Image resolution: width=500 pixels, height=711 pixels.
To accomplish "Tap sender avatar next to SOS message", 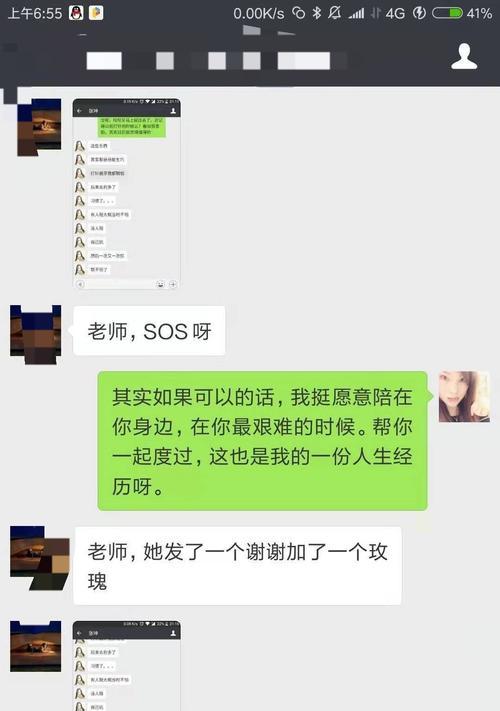I will (x=35, y=335).
